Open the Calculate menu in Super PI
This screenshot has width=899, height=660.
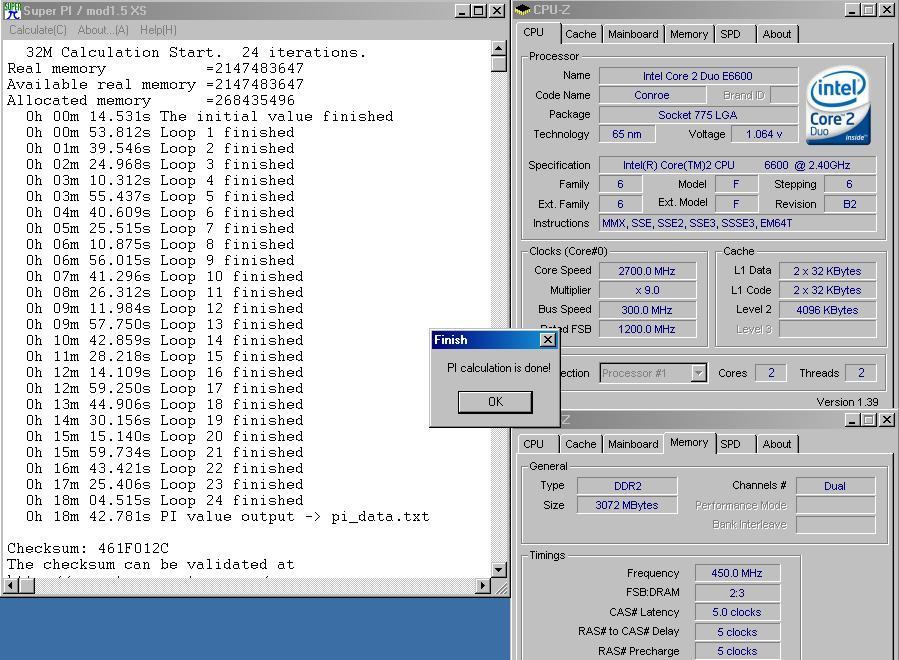click(x=38, y=30)
